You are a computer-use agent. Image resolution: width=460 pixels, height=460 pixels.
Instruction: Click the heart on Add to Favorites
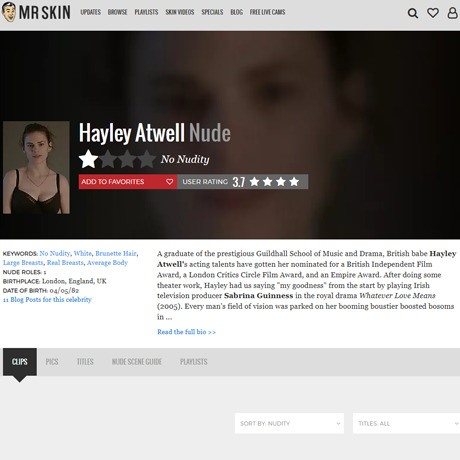pyautogui.click(x=169, y=182)
